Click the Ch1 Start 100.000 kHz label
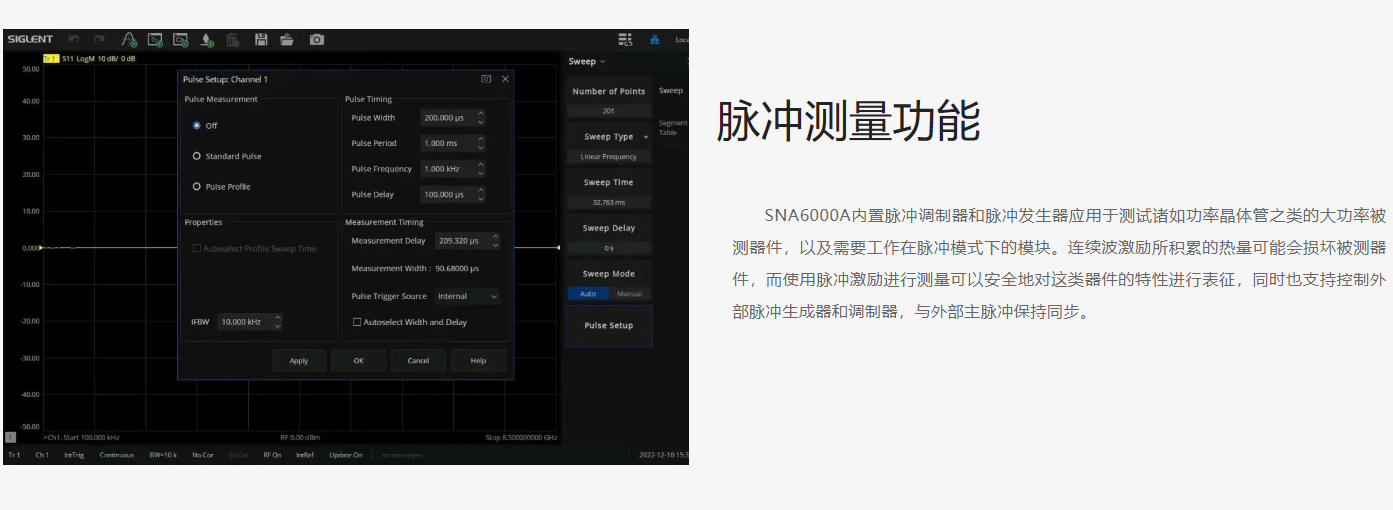This screenshot has width=1393, height=510. click(x=81, y=437)
